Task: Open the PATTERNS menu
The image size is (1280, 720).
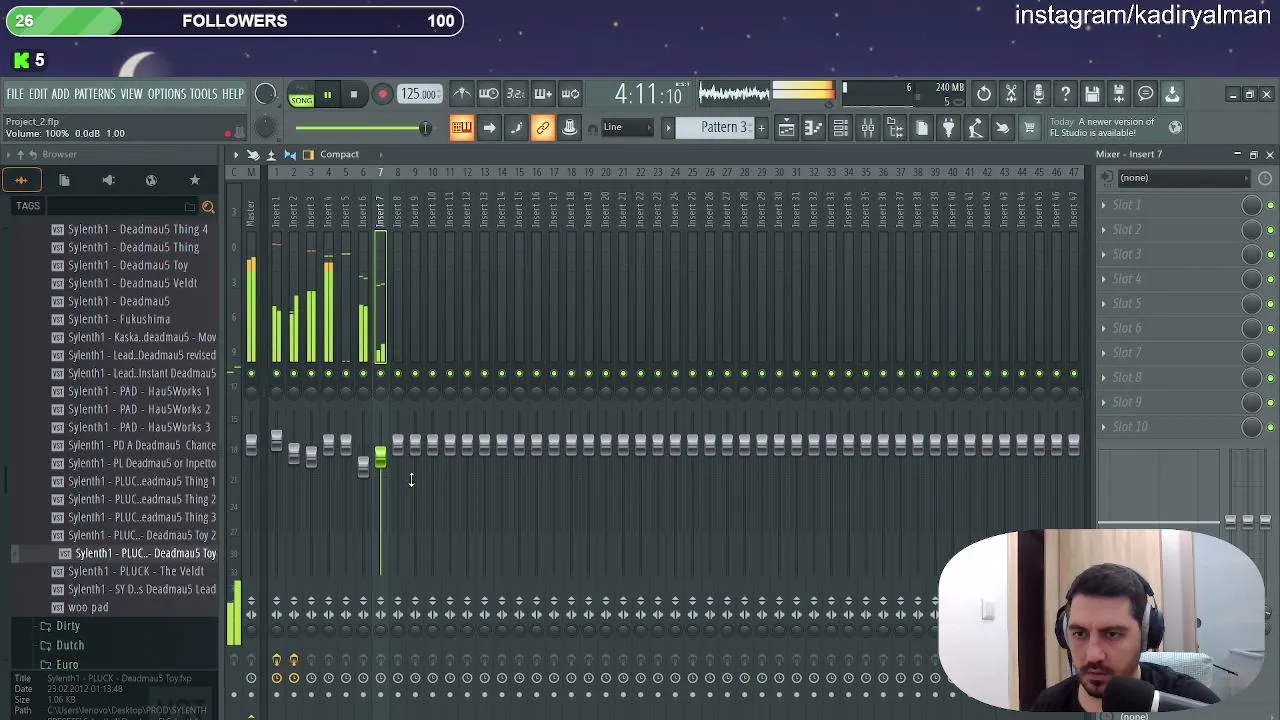Action: pyautogui.click(x=95, y=94)
